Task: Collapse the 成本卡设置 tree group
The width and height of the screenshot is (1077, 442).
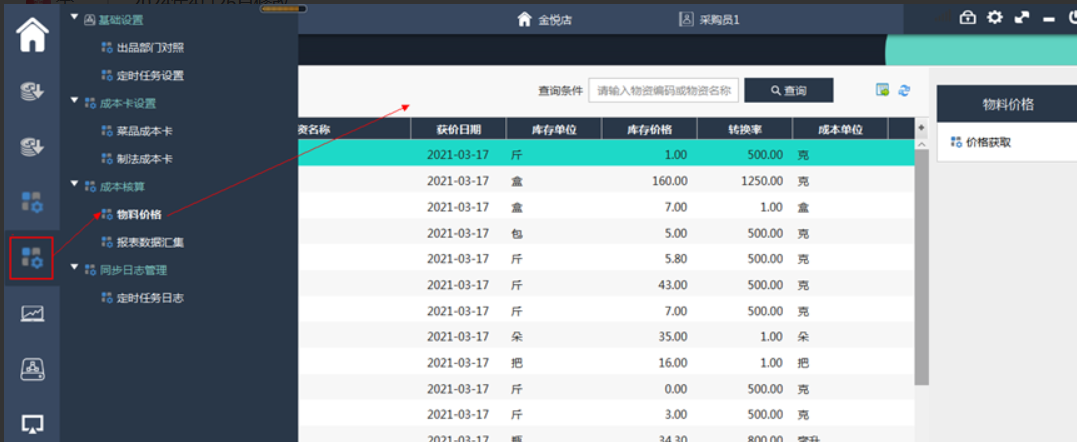Action: click(75, 102)
